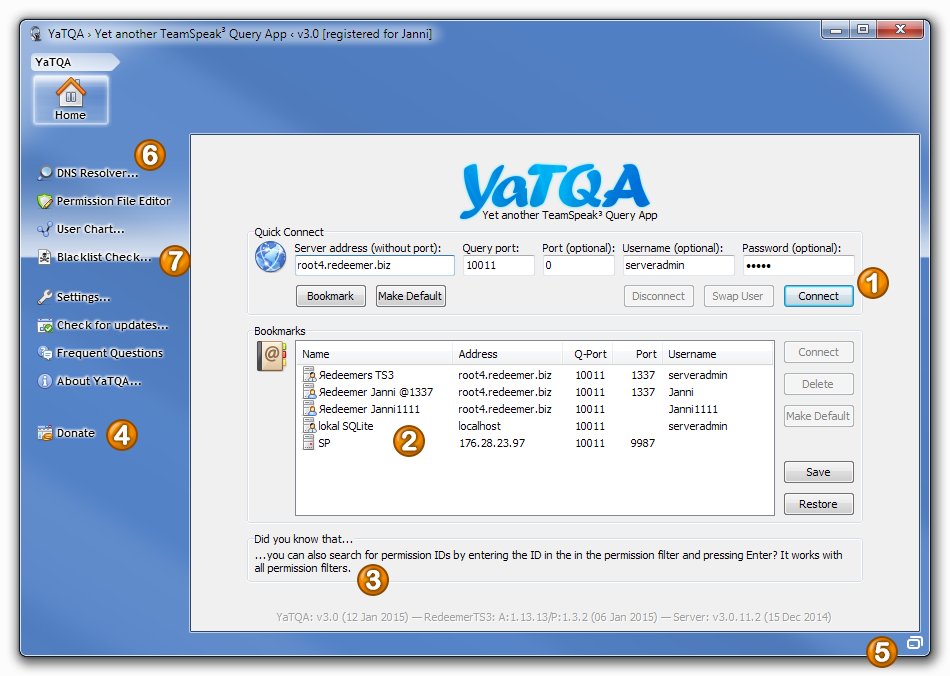Click the Frequent Questions chat icon
This screenshot has height=676, width=950.
click(x=45, y=353)
